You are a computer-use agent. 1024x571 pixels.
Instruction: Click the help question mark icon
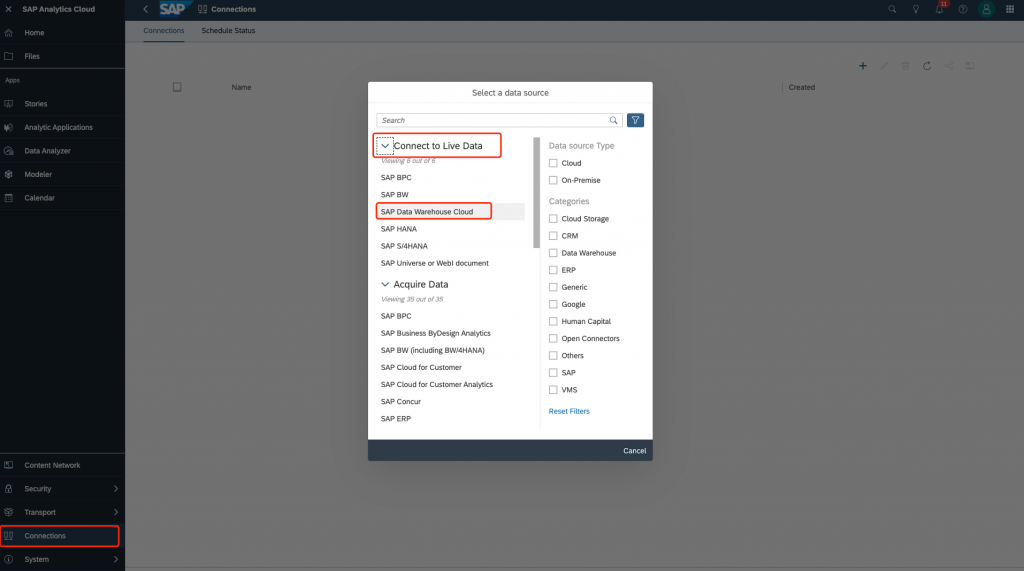[963, 9]
